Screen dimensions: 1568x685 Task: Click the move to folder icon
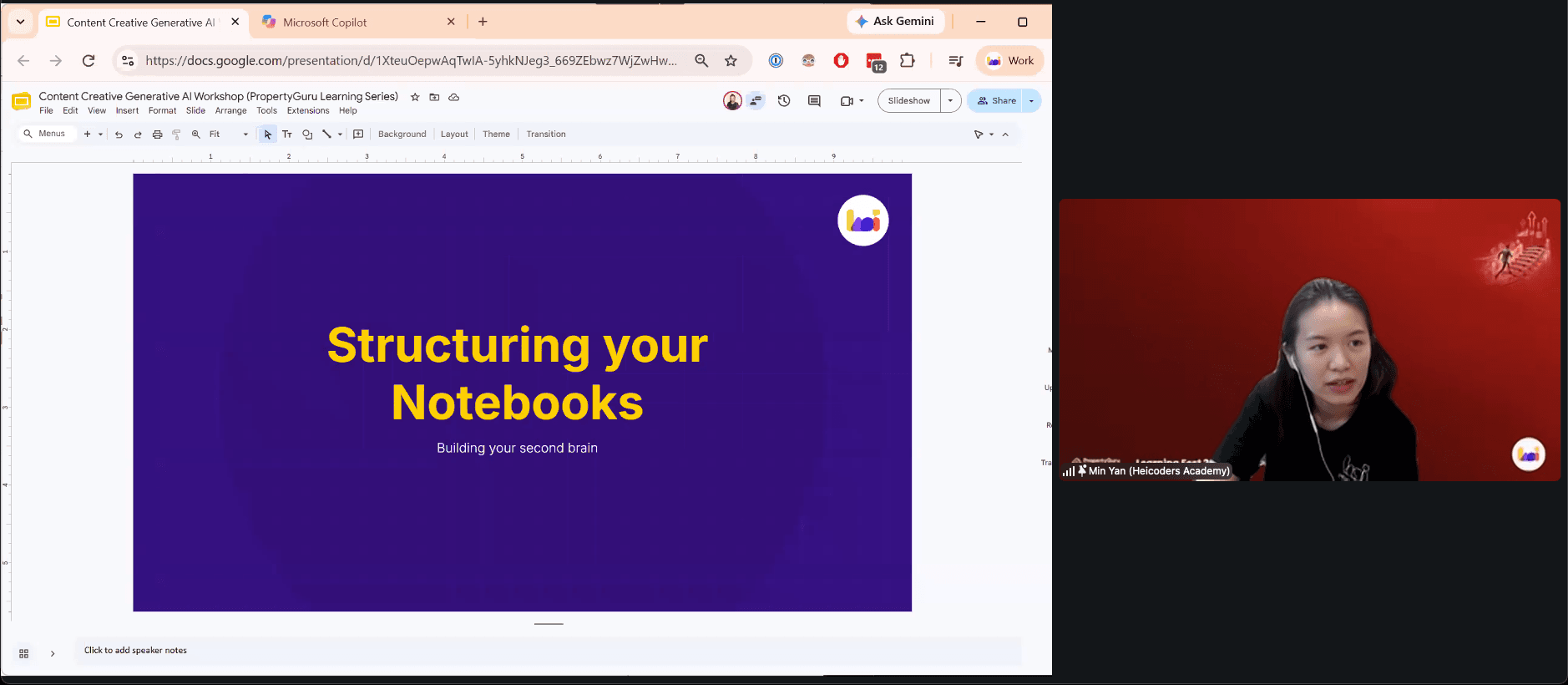click(434, 97)
